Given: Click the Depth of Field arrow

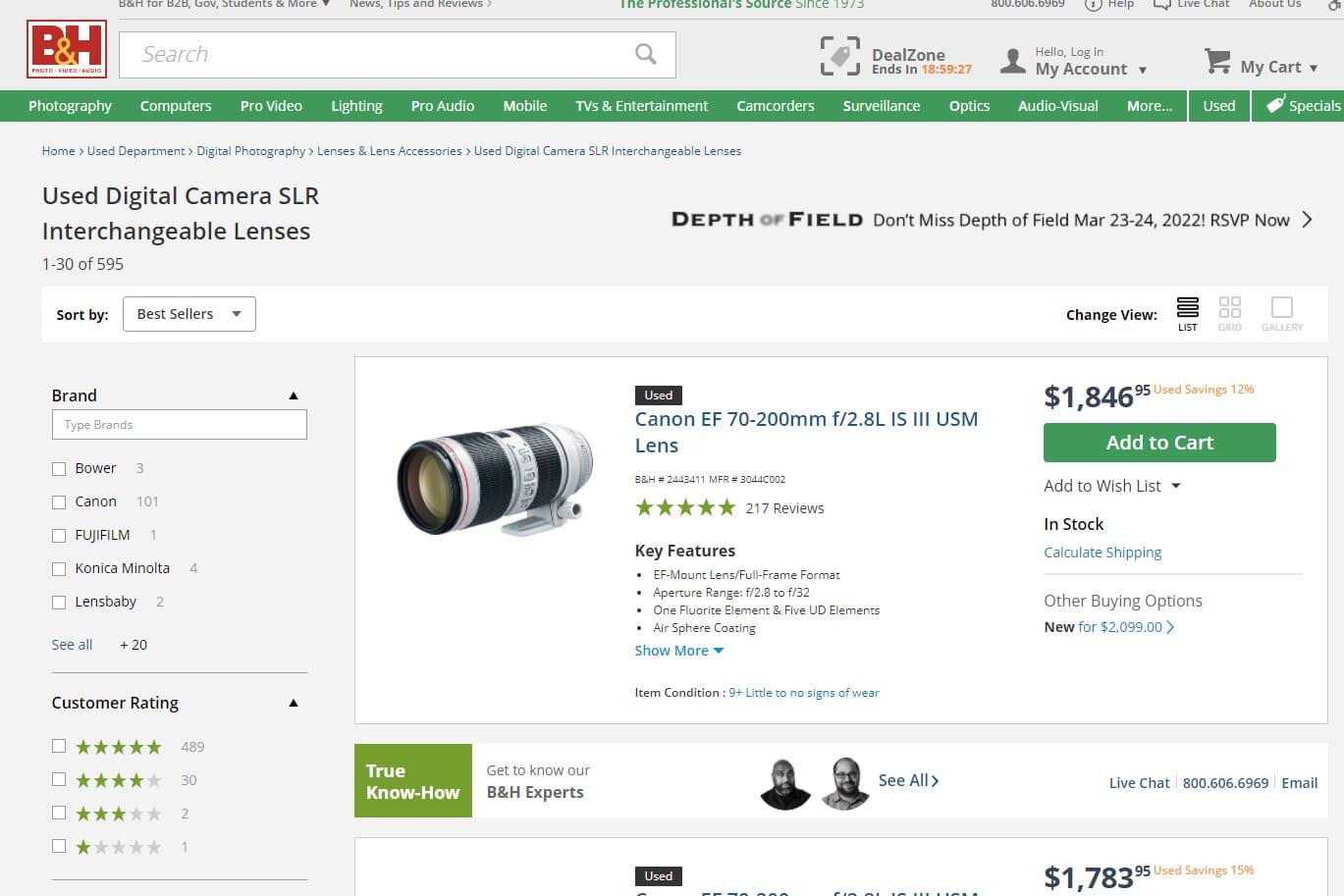Looking at the screenshot, I should [x=1307, y=220].
